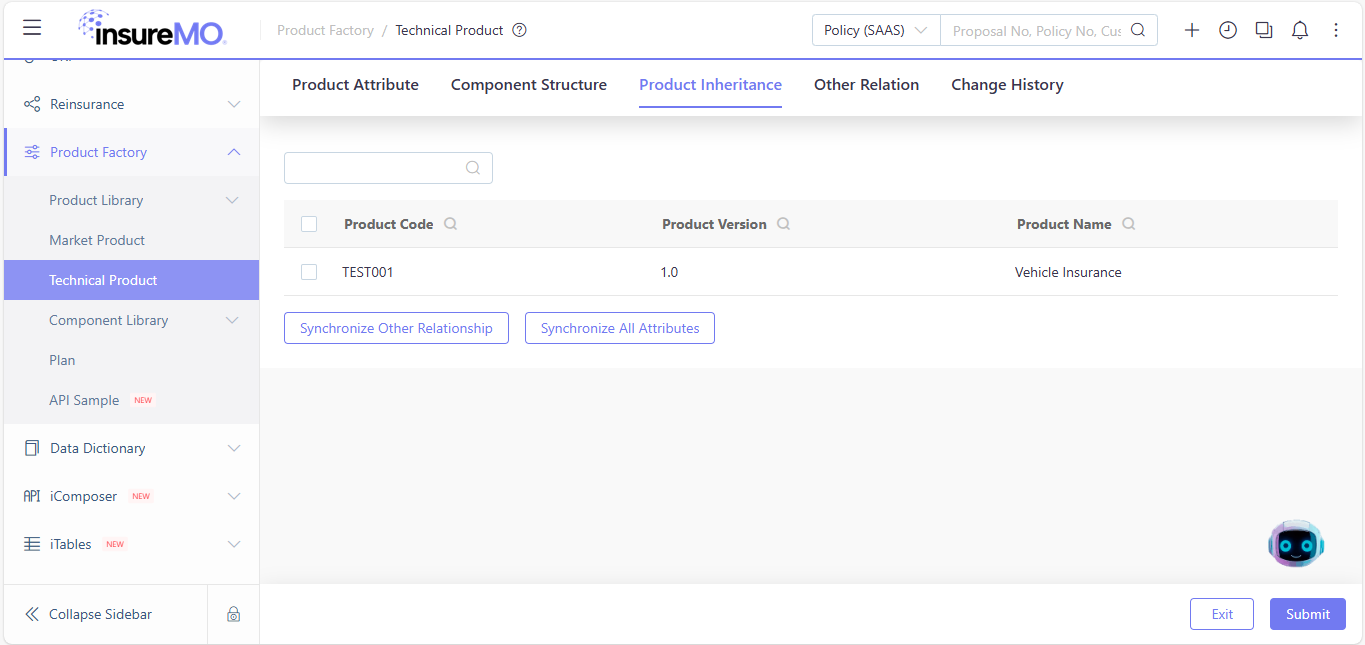Viewport: 1365px width, 645px height.
Task: Click the sidebar lock icon
Action: click(x=233, y=614)
